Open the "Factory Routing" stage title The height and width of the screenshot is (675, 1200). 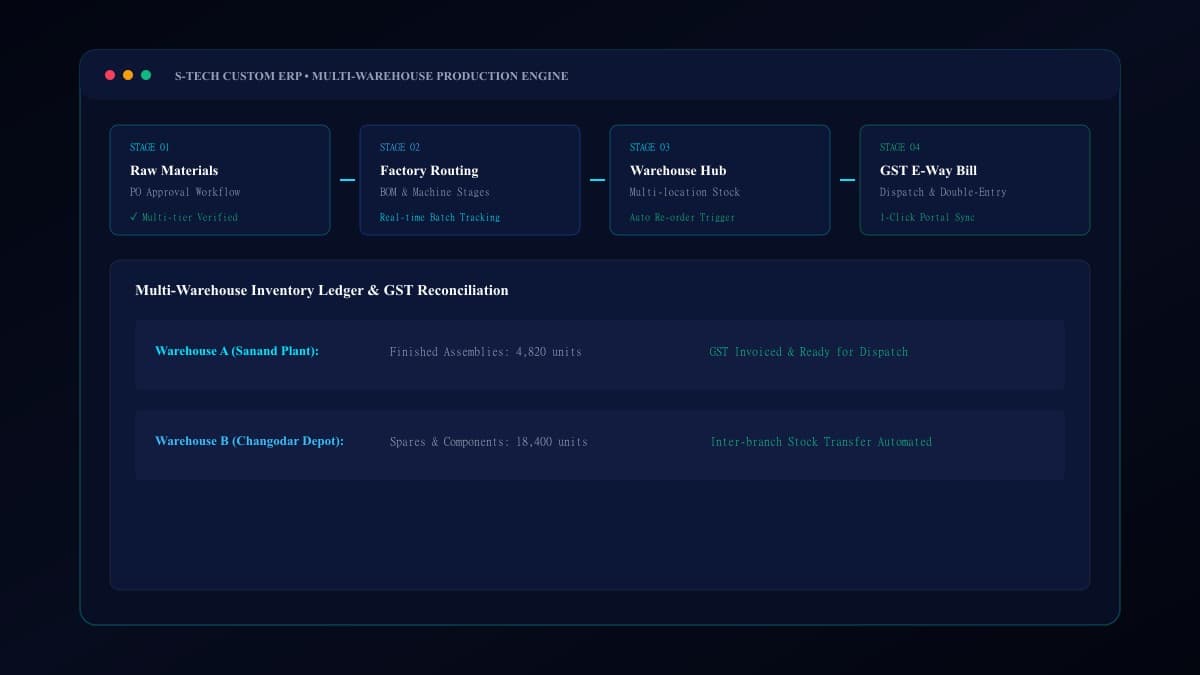429,170
